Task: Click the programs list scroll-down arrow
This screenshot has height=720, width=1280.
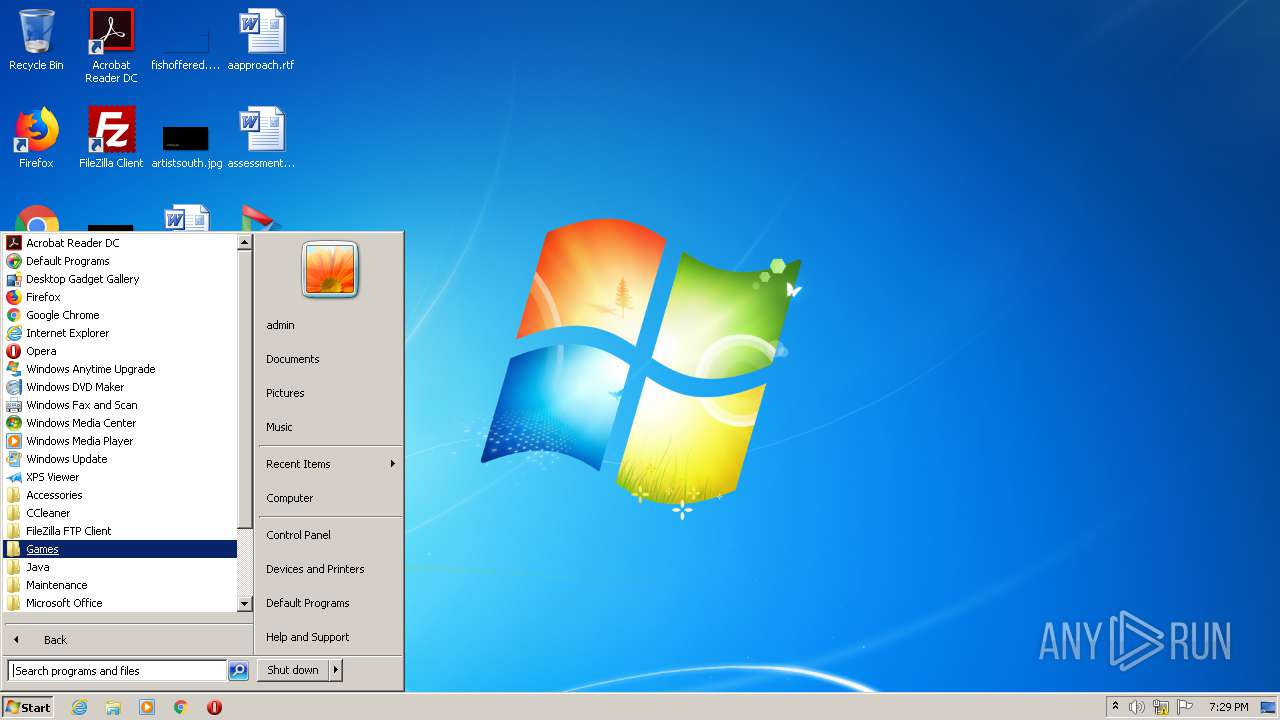Action: (x=245, y=604)
